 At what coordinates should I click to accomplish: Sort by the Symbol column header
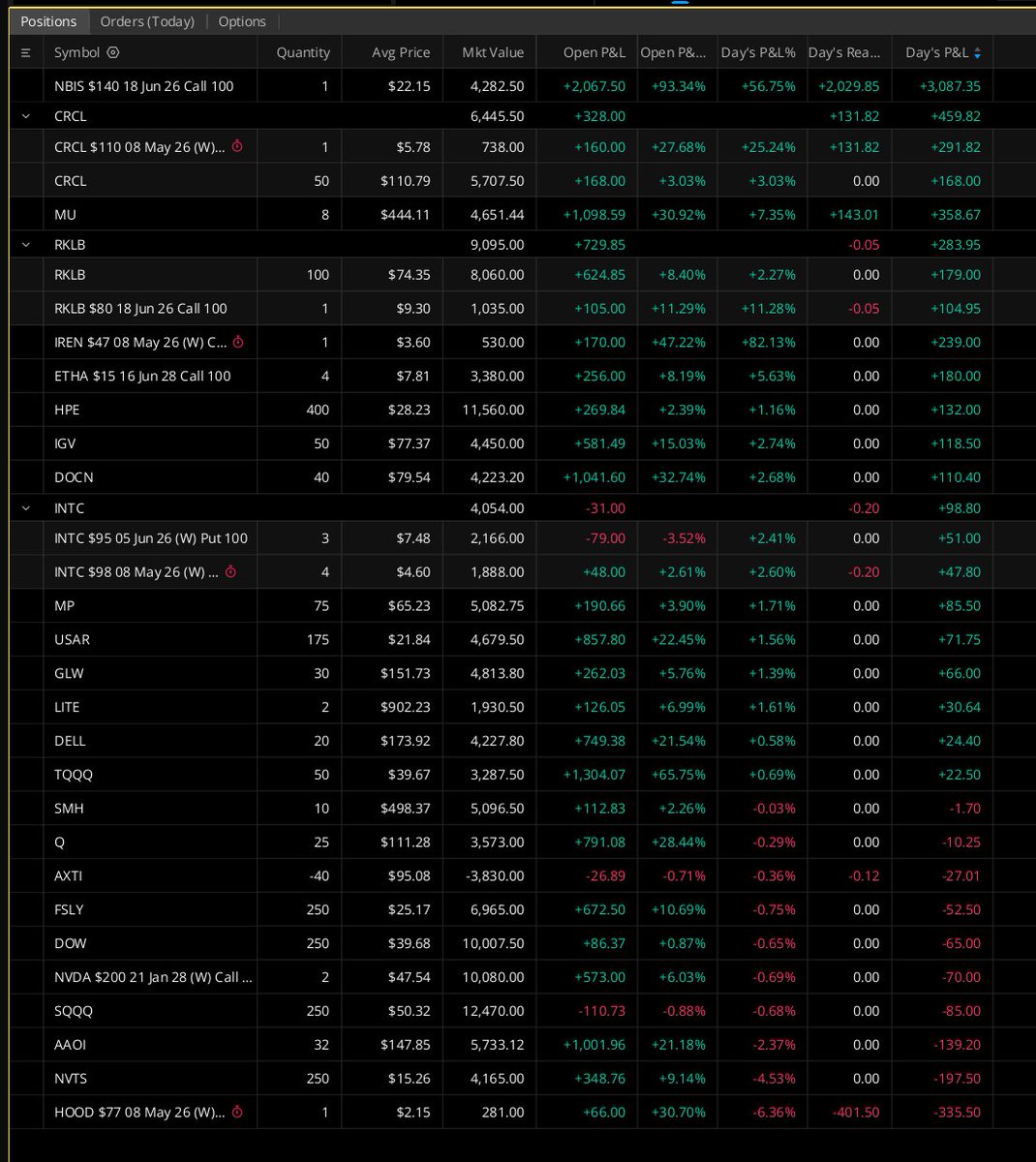tap(76, 53)
